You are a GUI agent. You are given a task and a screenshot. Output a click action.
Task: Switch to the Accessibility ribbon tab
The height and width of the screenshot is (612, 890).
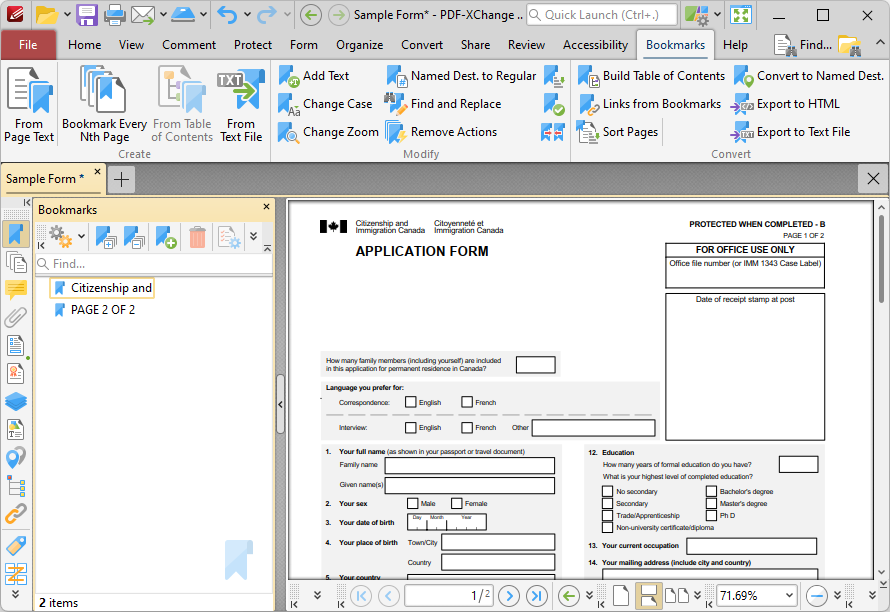coord(595,45)
